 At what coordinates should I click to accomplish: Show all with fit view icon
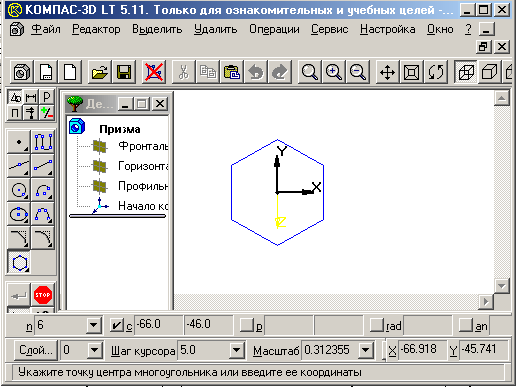(411, 72)
